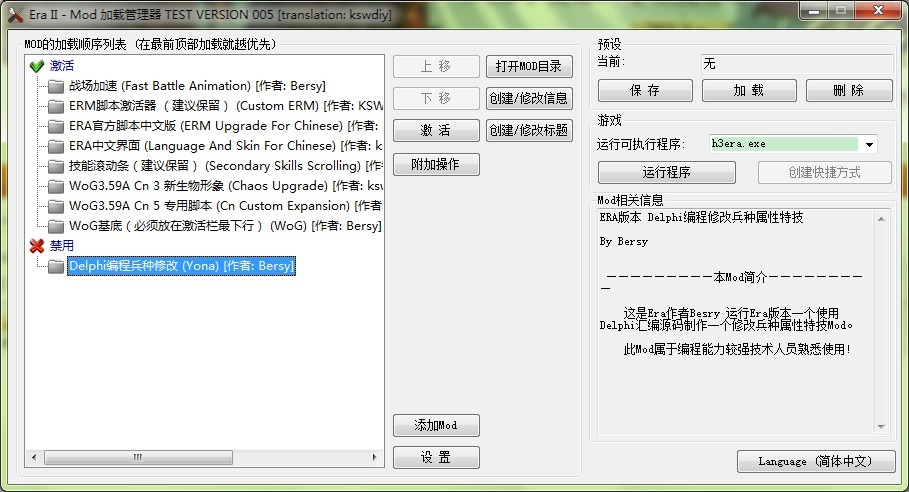Open the h3era.exe executable dropdown
Image resolution: width=909 pixels, height=492 pixels.
coord(869,144)
